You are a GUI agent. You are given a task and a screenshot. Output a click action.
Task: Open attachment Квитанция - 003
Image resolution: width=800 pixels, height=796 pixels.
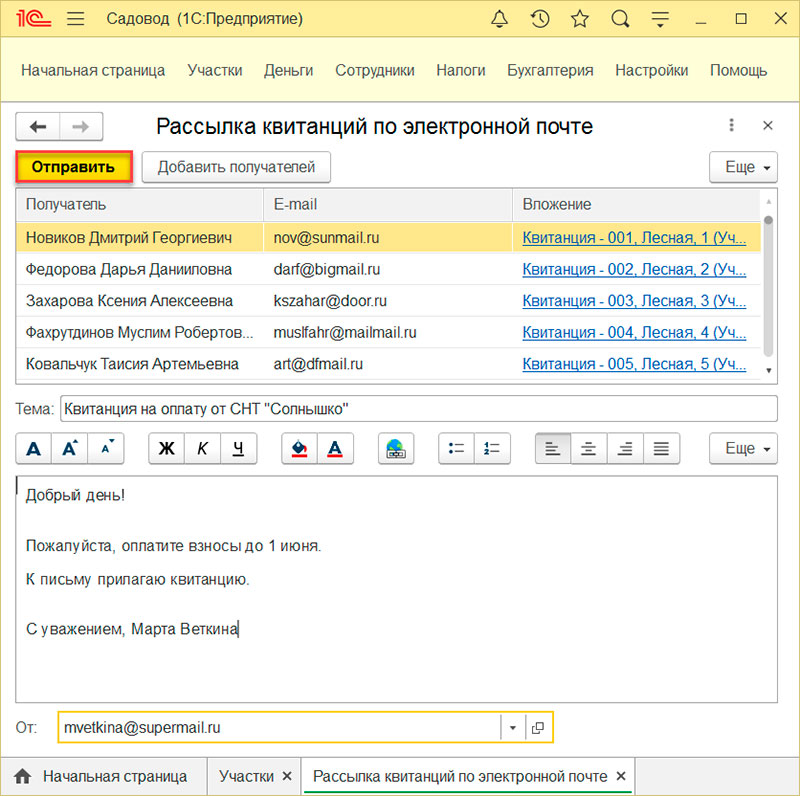coord(634,301)
